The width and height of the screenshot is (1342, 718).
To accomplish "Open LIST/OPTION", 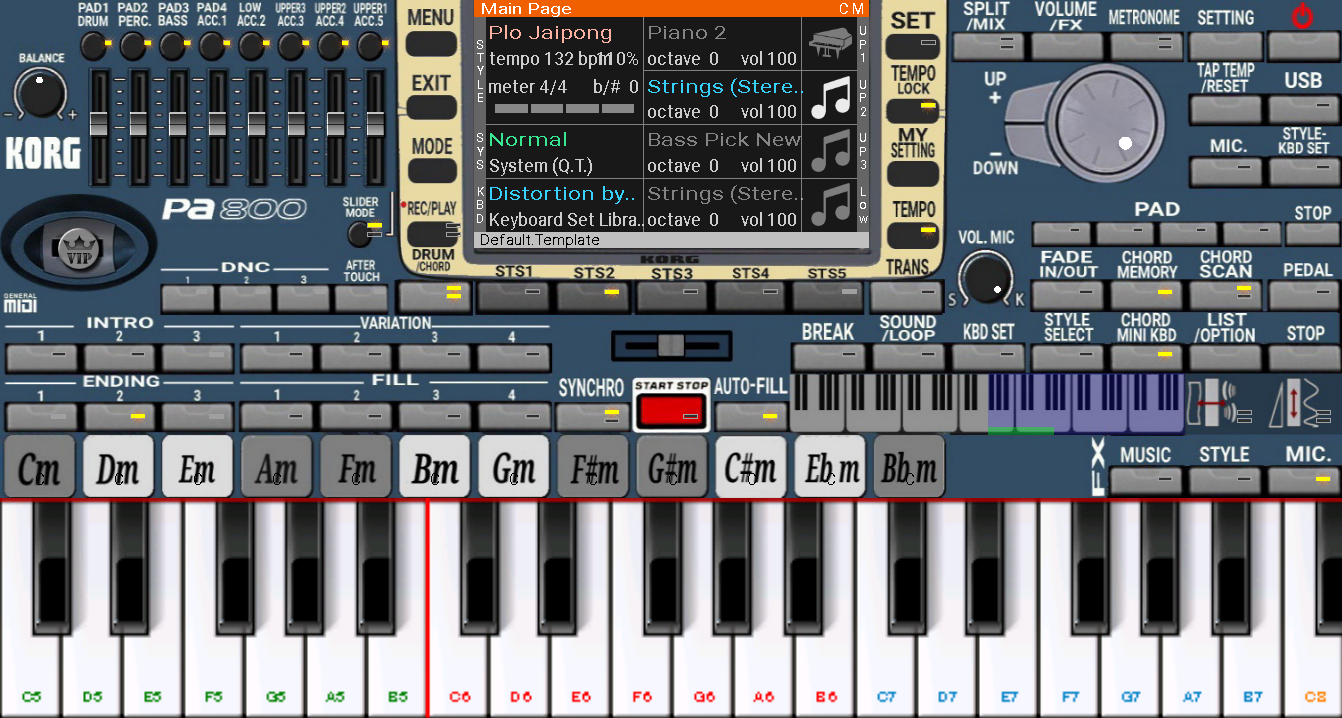I will click(x=1226, y=356).
